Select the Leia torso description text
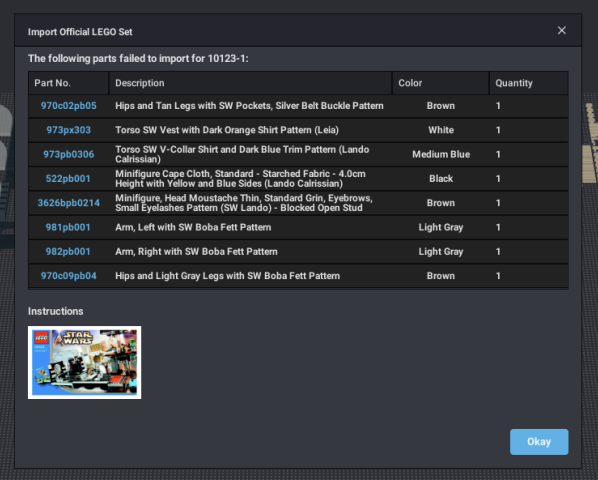This screenshot has width=598, height=480. pos(227,130)
